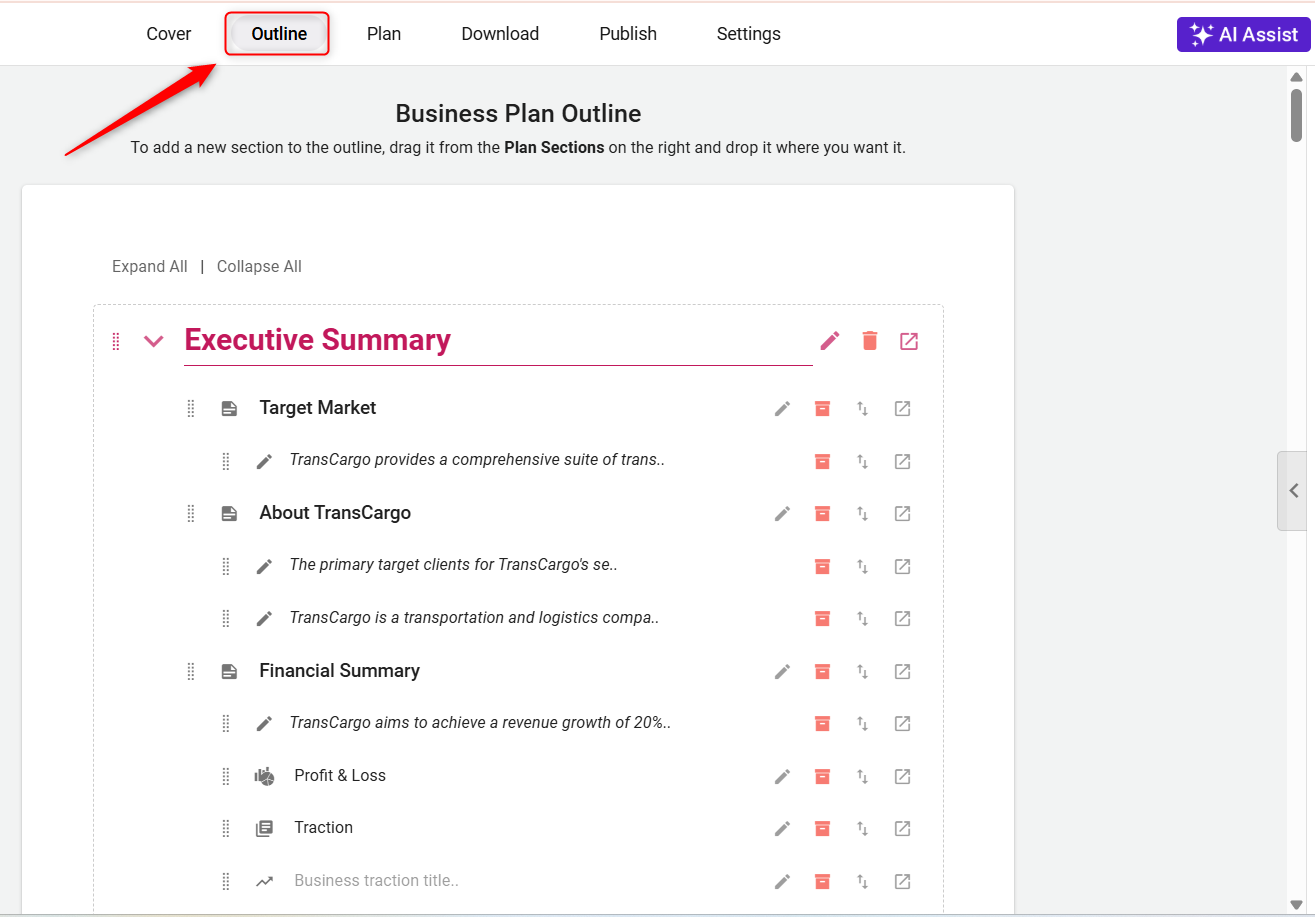The width and height of the screenshot is (1315, 917).
Task: Collapse the Executive Summary section chevron
Action: [153, 341]
